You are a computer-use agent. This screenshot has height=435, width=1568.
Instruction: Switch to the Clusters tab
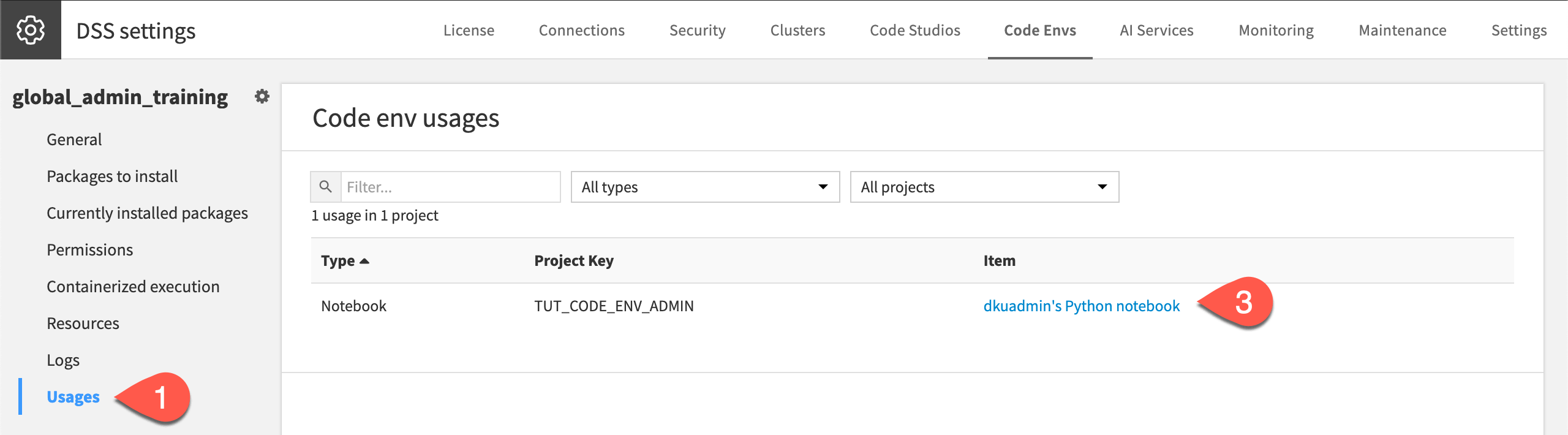[797, 30]
